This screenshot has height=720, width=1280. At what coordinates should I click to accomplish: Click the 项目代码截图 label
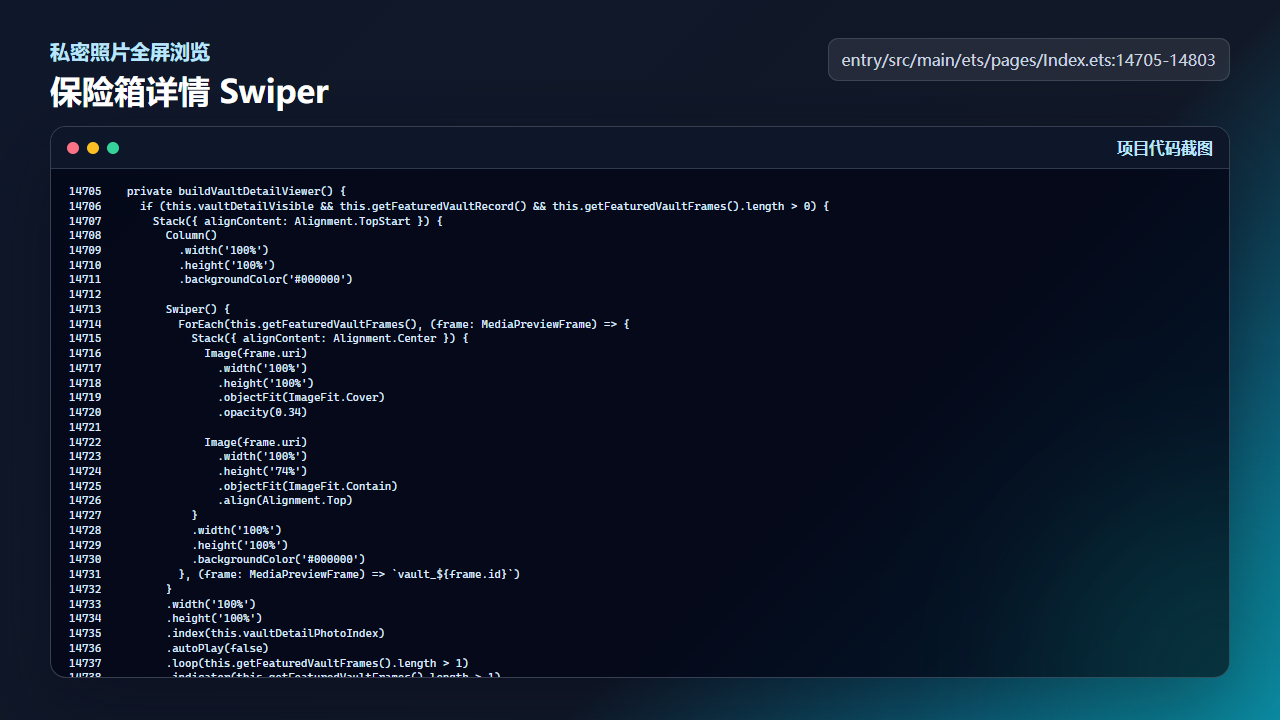(1164, 148)
